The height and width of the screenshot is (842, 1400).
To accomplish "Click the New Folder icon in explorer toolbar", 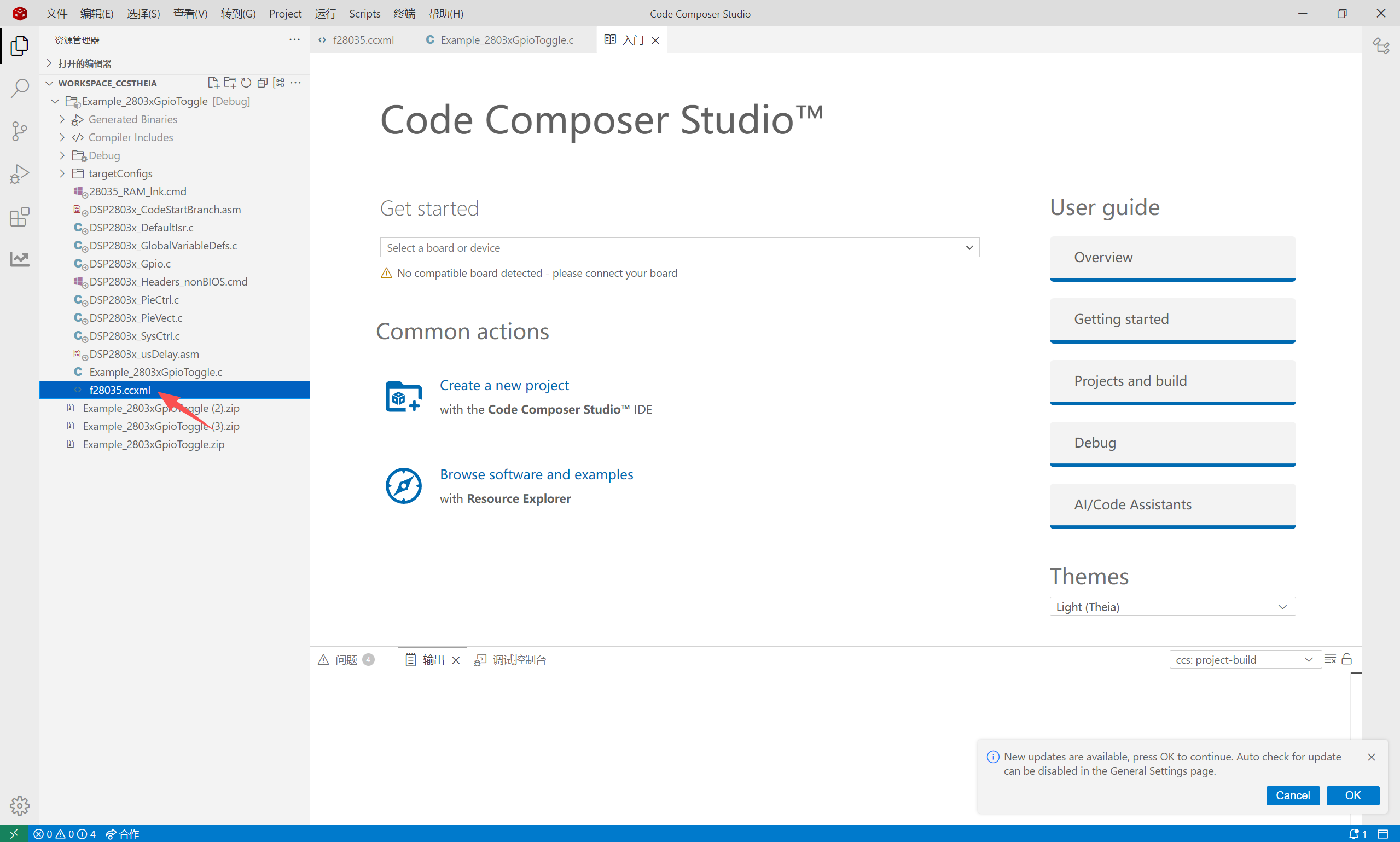I will [230, 83].
